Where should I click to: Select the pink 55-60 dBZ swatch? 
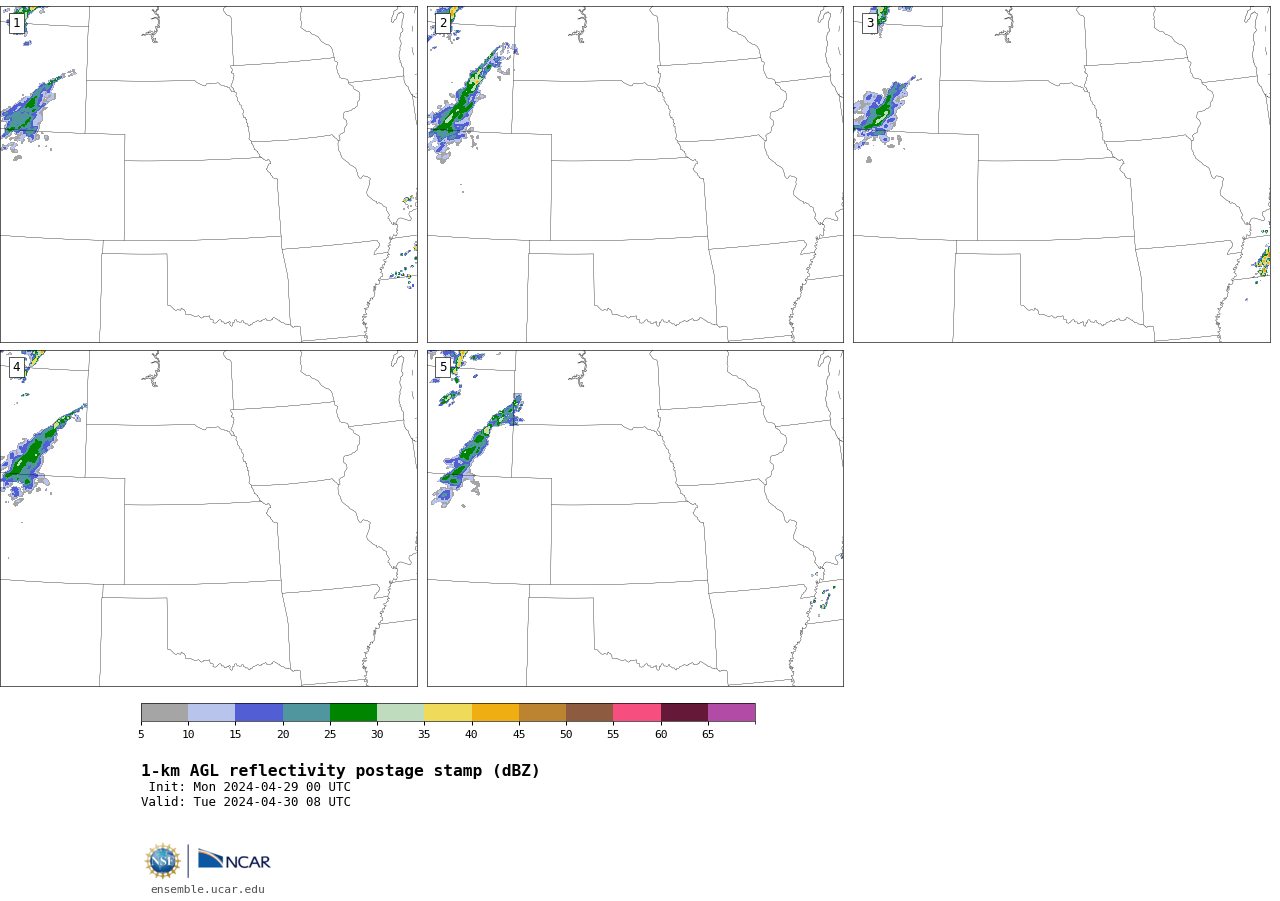coord(637,713)
